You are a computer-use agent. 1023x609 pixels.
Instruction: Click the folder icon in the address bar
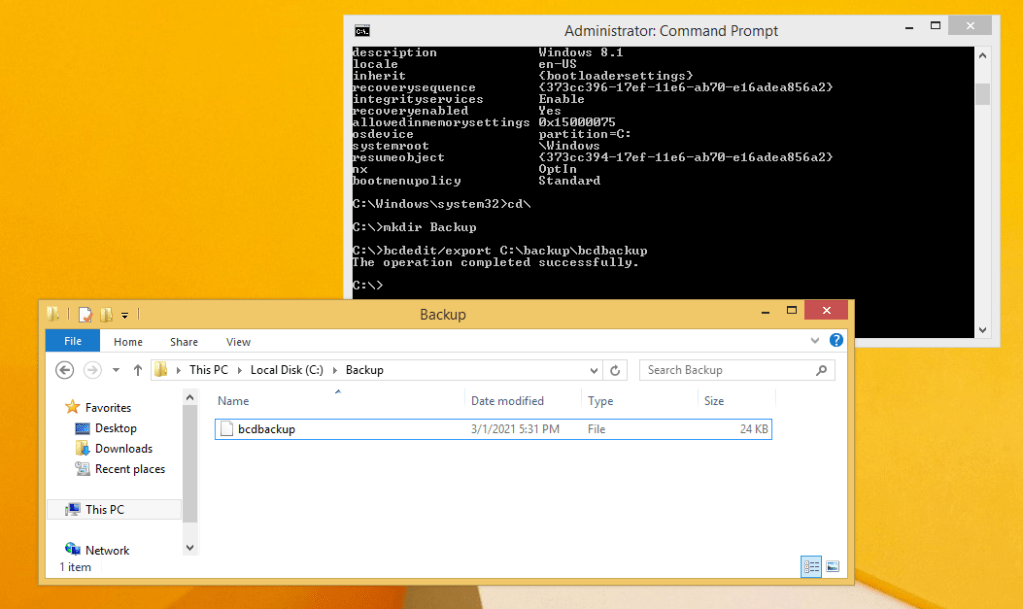160,370
